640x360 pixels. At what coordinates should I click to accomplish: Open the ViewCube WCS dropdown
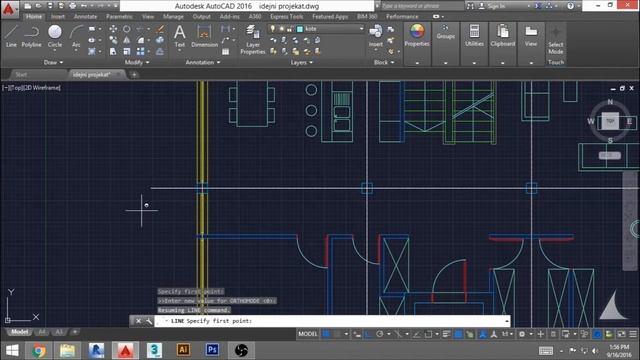610,155
